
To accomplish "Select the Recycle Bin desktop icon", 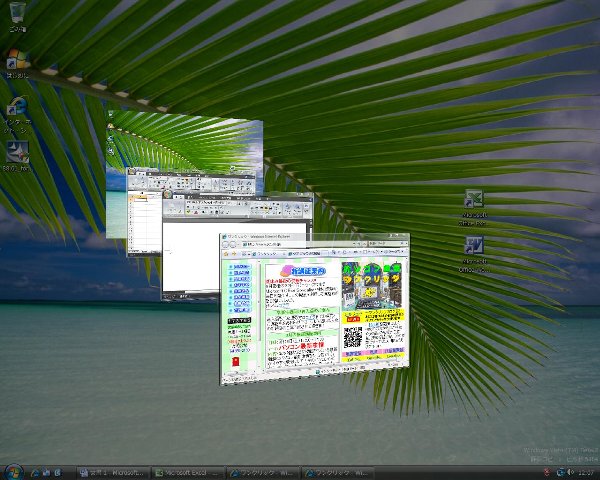I will click(17, 17).
